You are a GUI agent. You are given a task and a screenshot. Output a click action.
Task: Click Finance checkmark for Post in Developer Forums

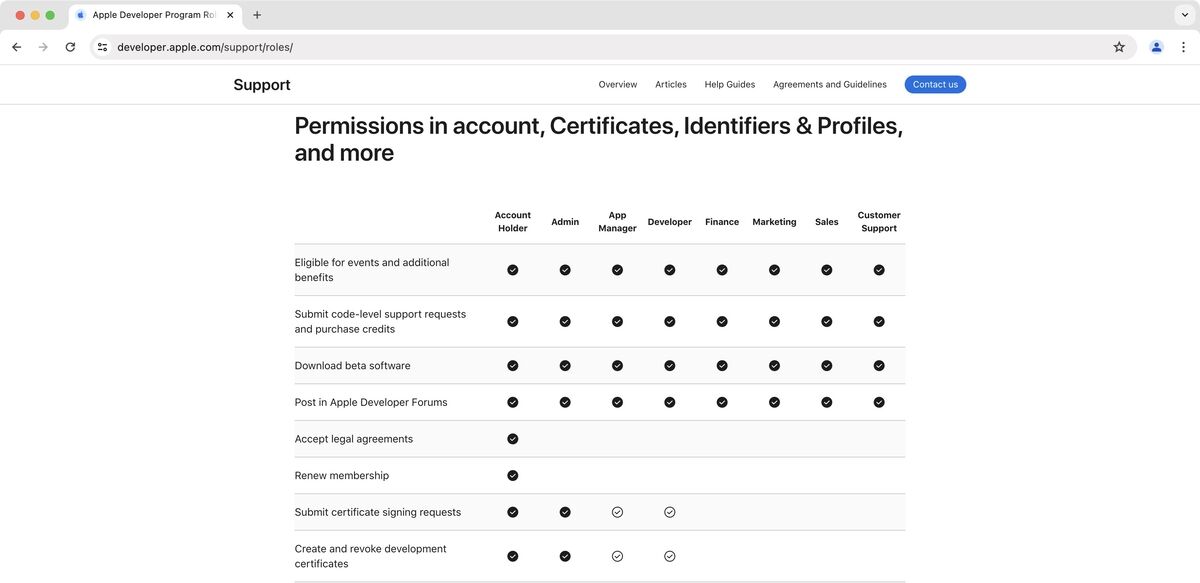pyautogui.click(x=722, y=402)
